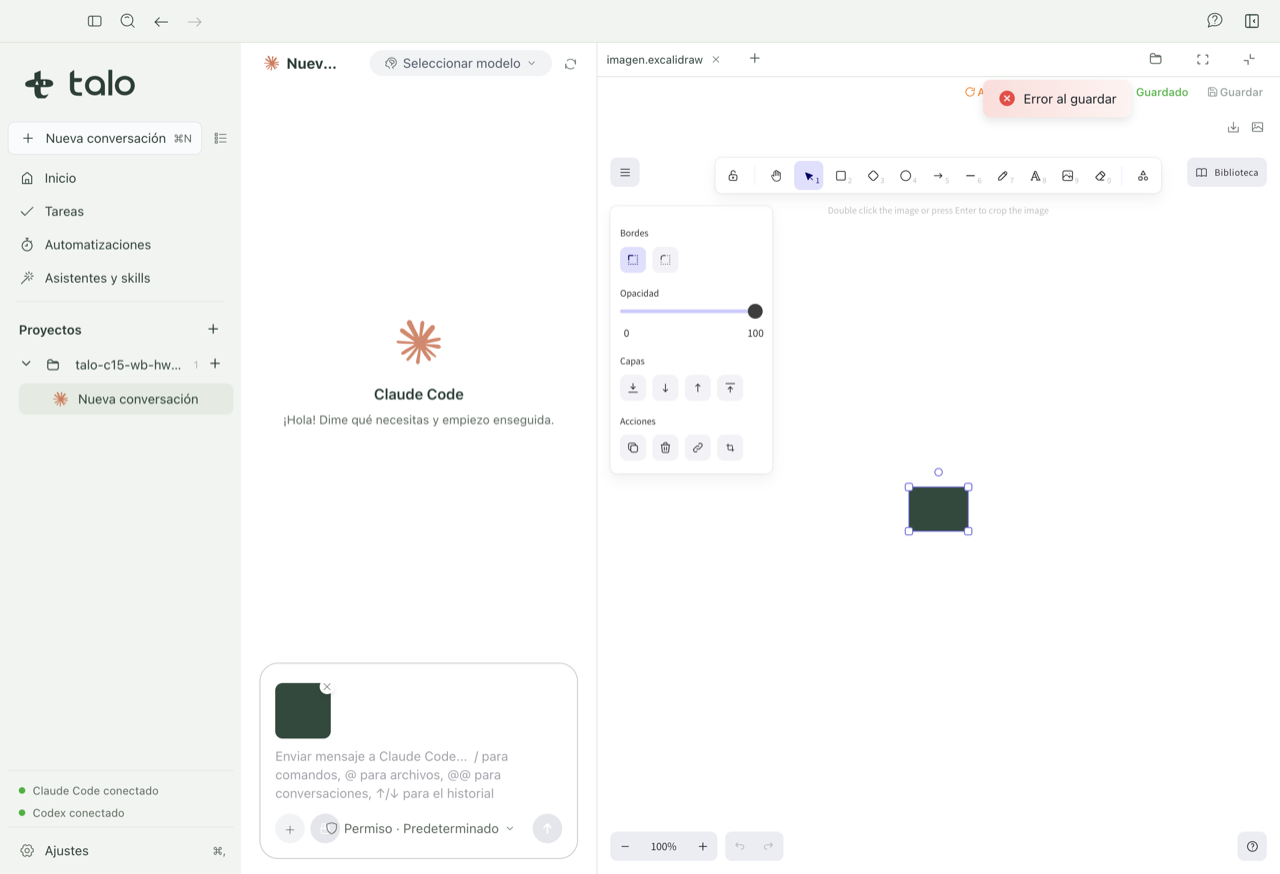Select the Ellipse shape tool

click(x=906, y=176)
